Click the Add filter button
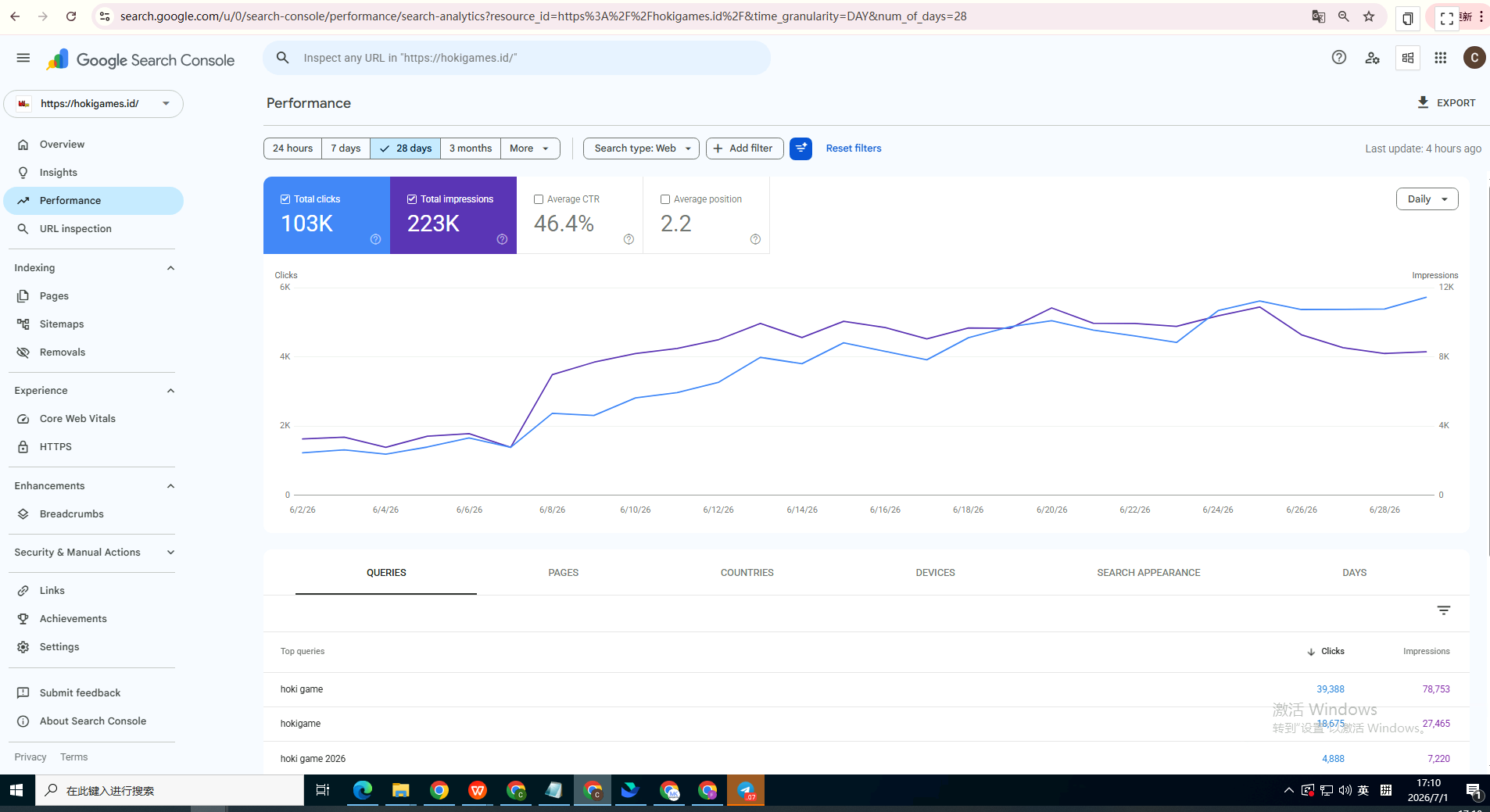This screenshot has width=1490, height=812. tap(744, 148)
